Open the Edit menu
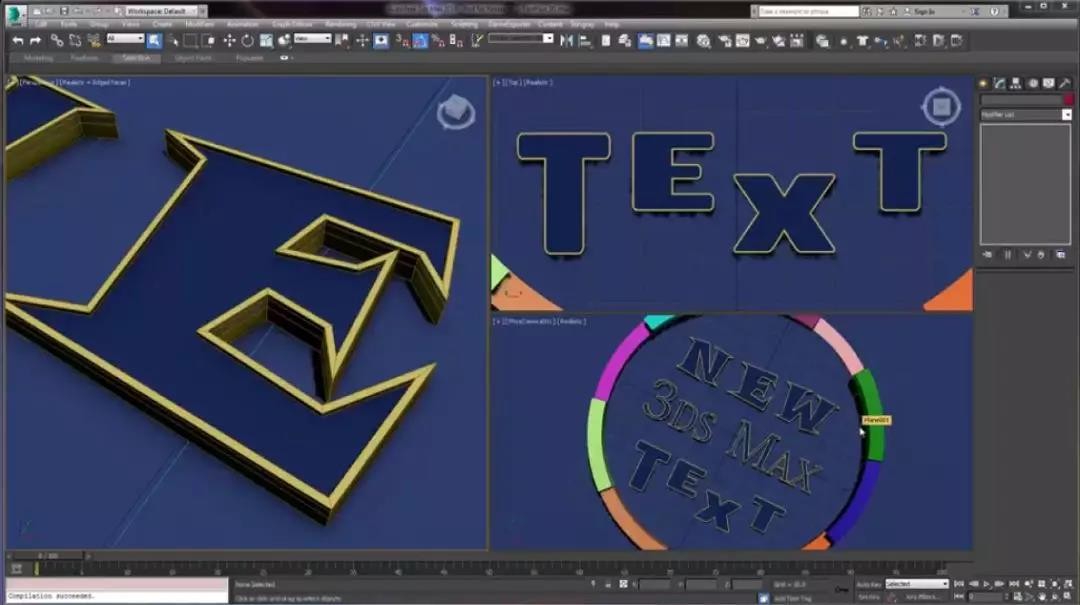The width and height of the screenshot is (1080, 605). (41, 24)
